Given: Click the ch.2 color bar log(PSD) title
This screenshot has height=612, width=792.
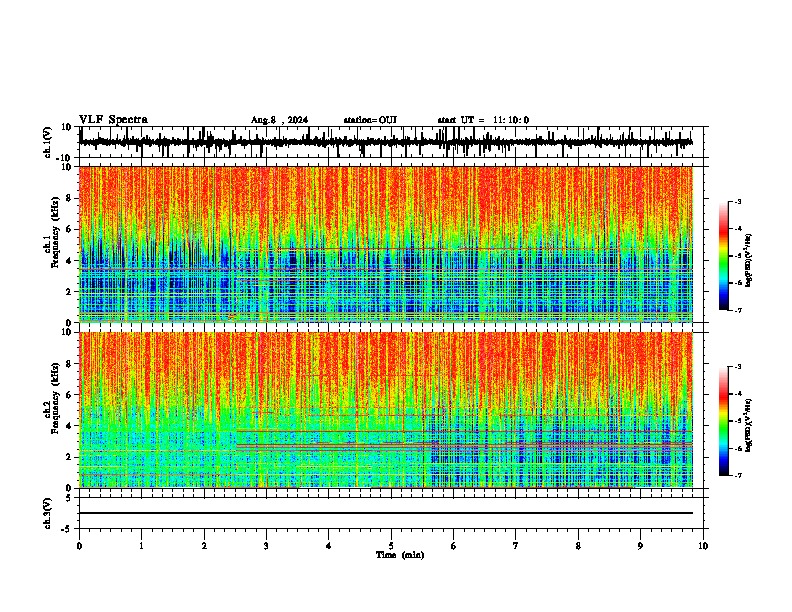Looking at the screenshot, I should click(749, 426).
